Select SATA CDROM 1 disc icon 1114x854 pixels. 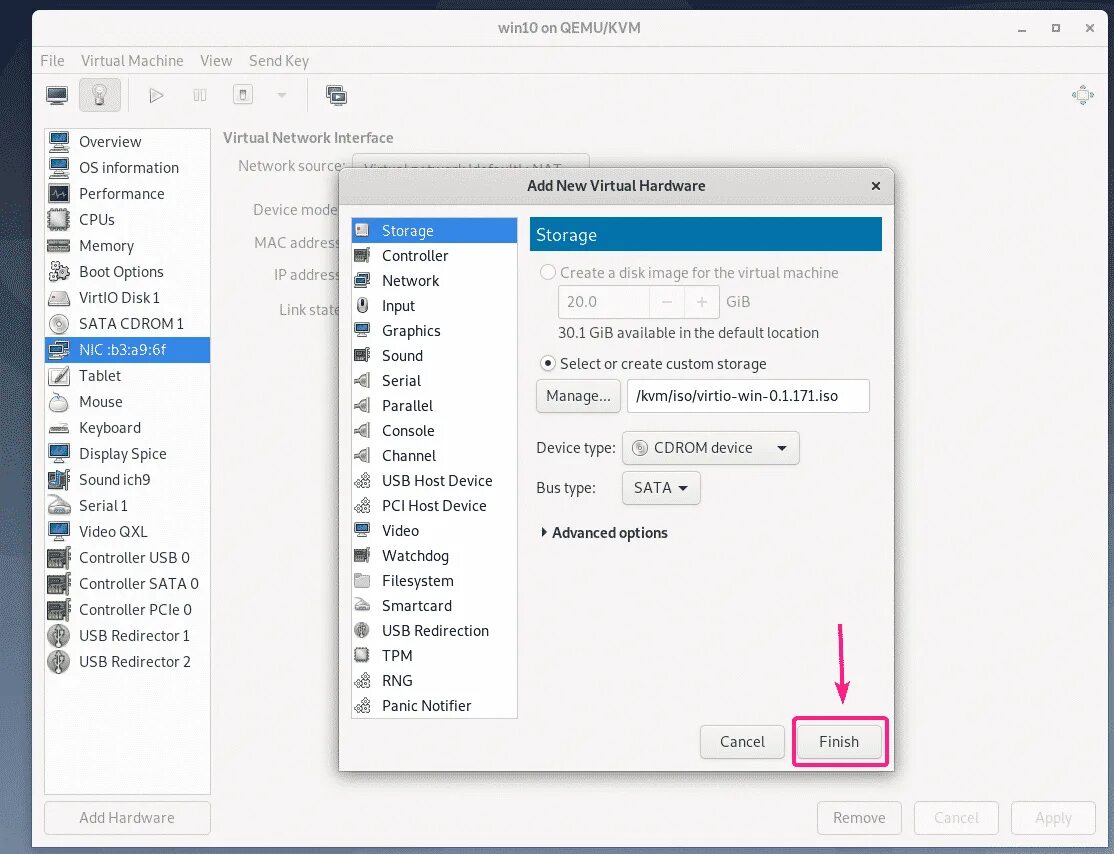point(59,324)
